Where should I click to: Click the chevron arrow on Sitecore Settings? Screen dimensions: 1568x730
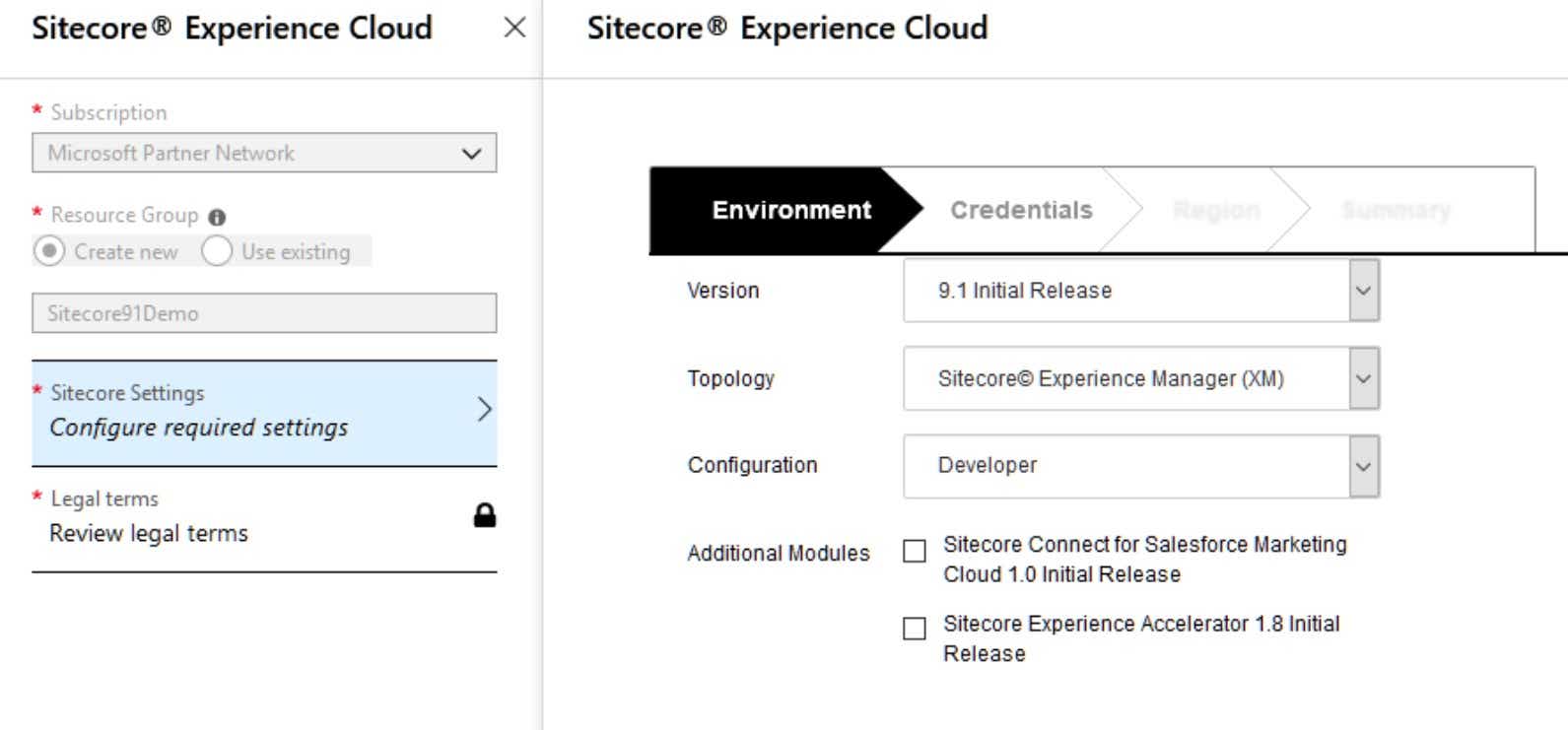click(x=483, y=410)
